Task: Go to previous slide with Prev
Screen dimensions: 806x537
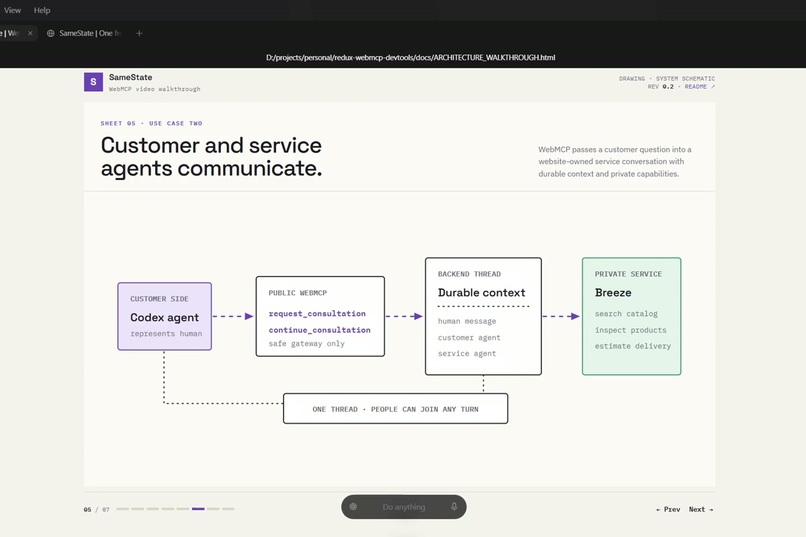Action: pyautogui.click(x=668, y=509)
